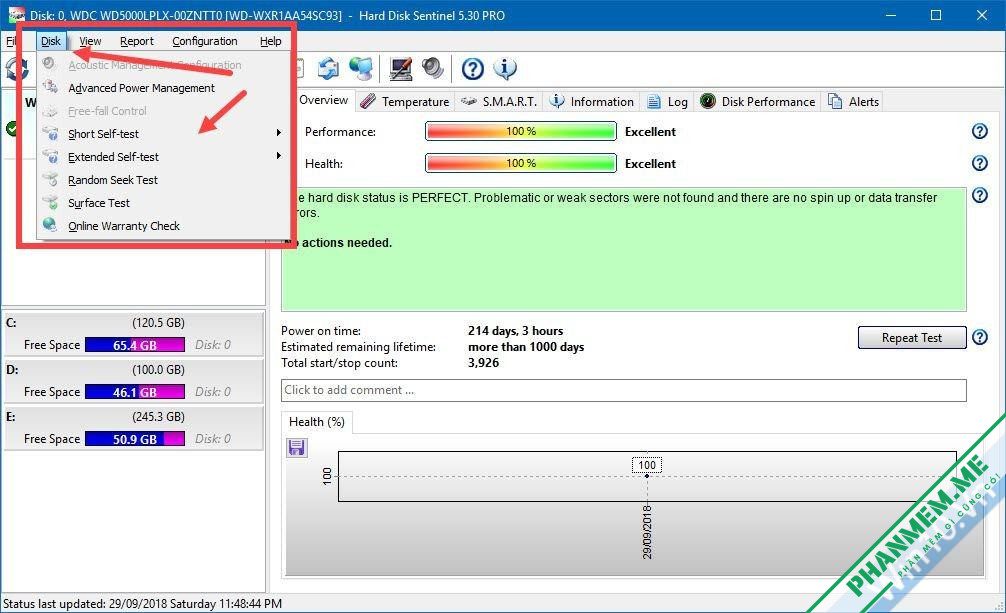The height and width of the screenshot is (613, 1006).
Task: Switch to the Alerts tab
Action: coord(854,101)
